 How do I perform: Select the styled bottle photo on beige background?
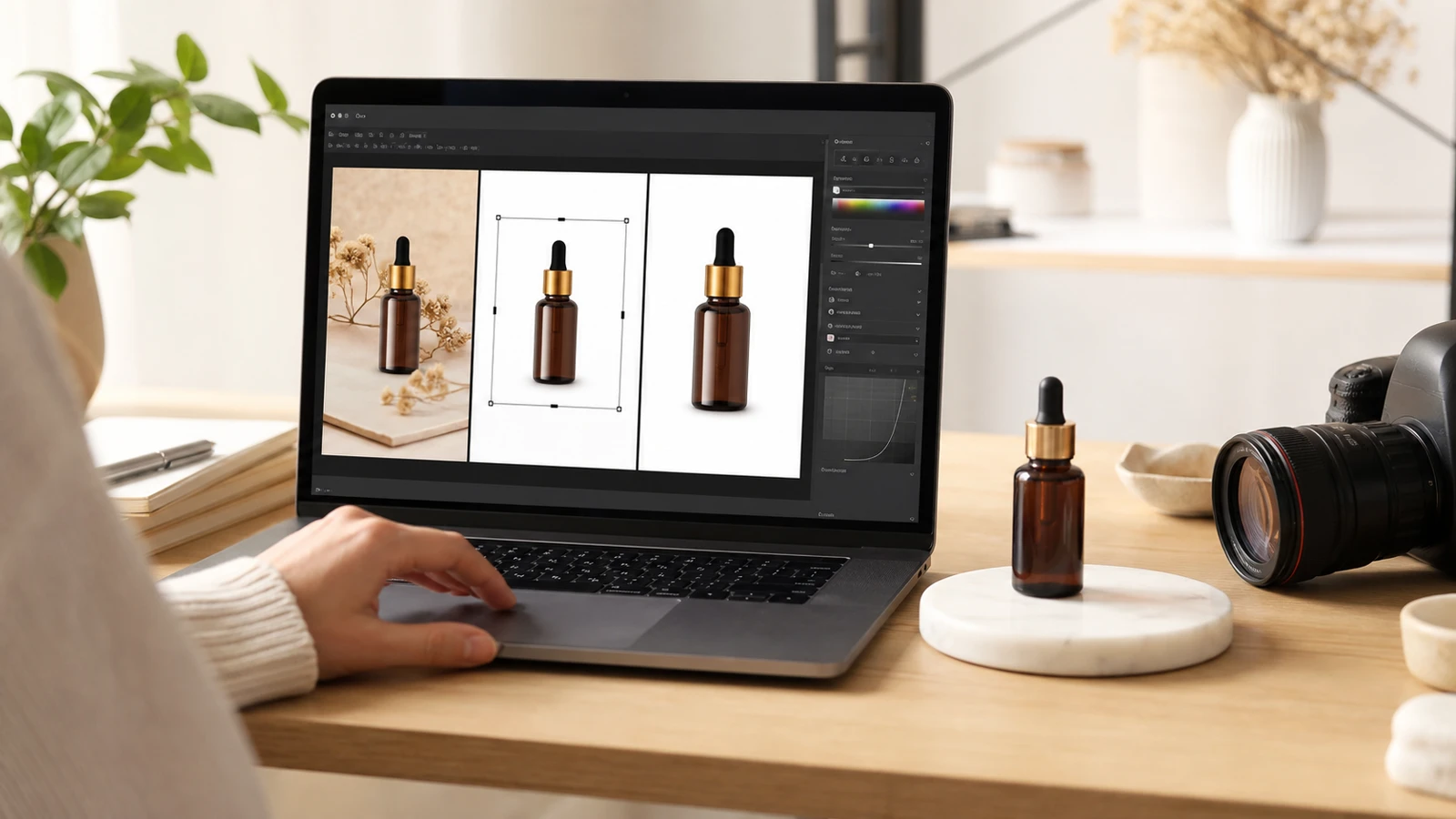click(x=399, y=311)
